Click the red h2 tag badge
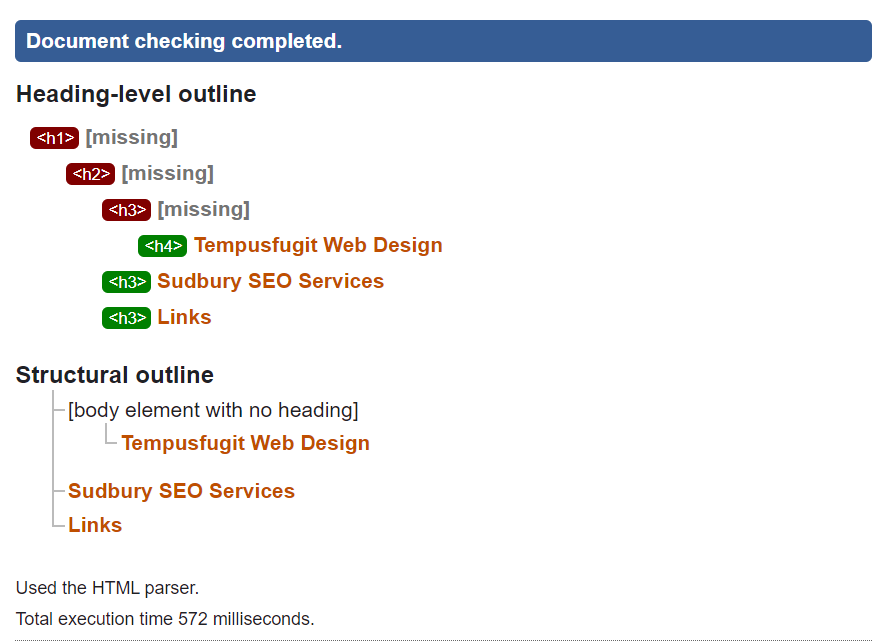 click(x=91, y=174)
